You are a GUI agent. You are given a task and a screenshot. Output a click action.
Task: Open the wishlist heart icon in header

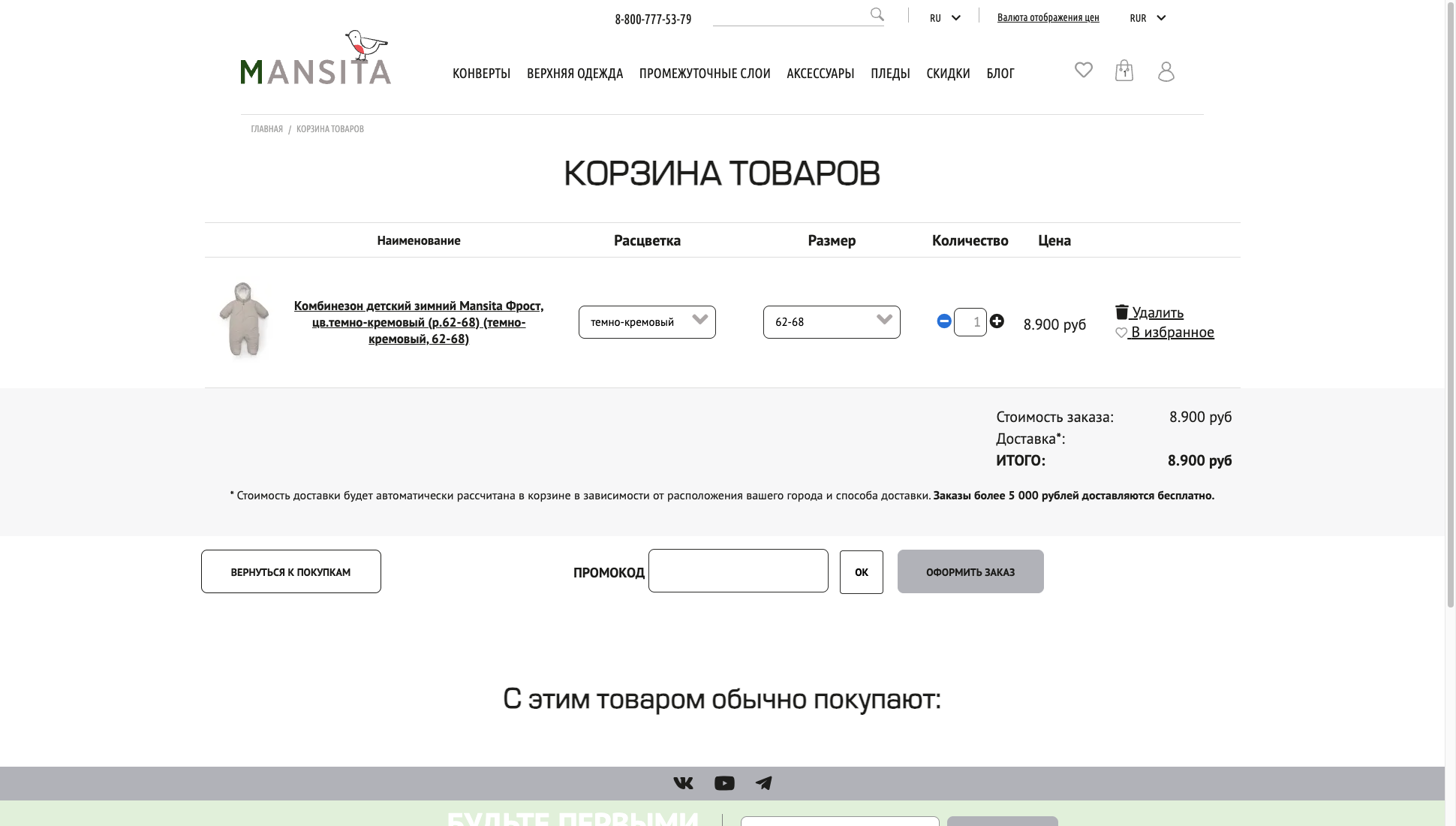(1083, 70)
